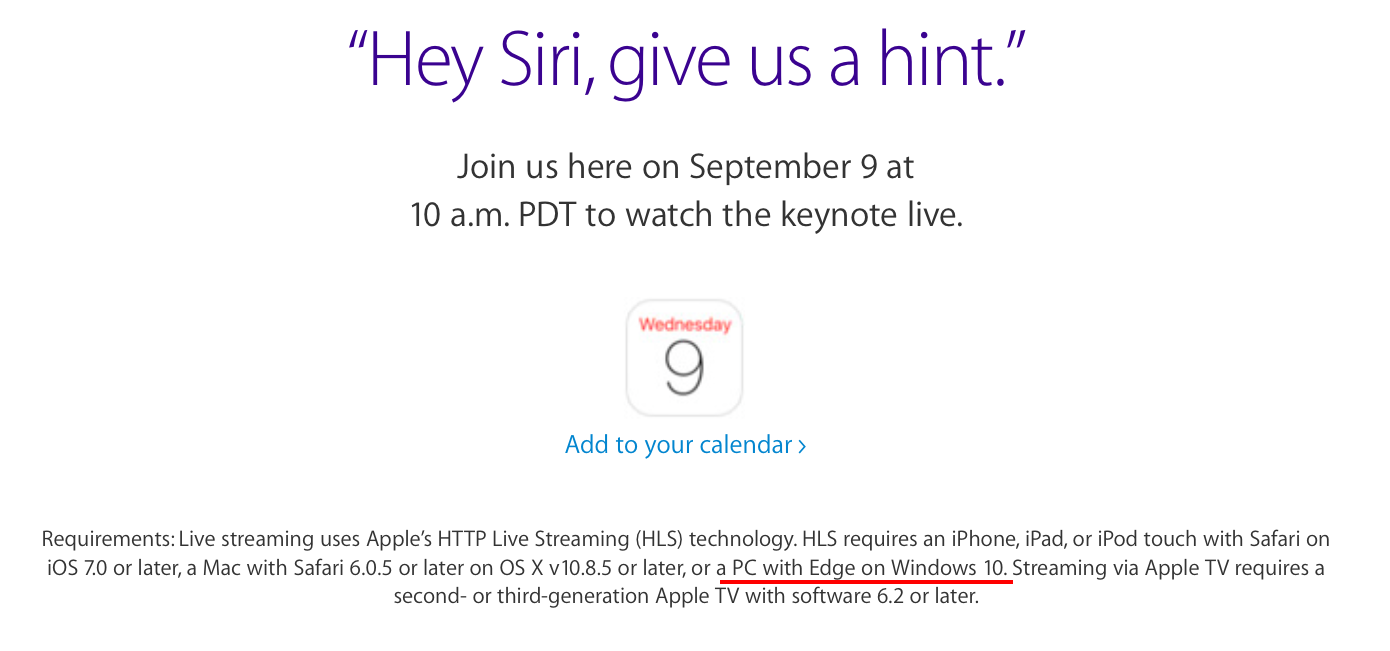
Task: Click the "Join us here on September 9 at" line
Action: 686,166
